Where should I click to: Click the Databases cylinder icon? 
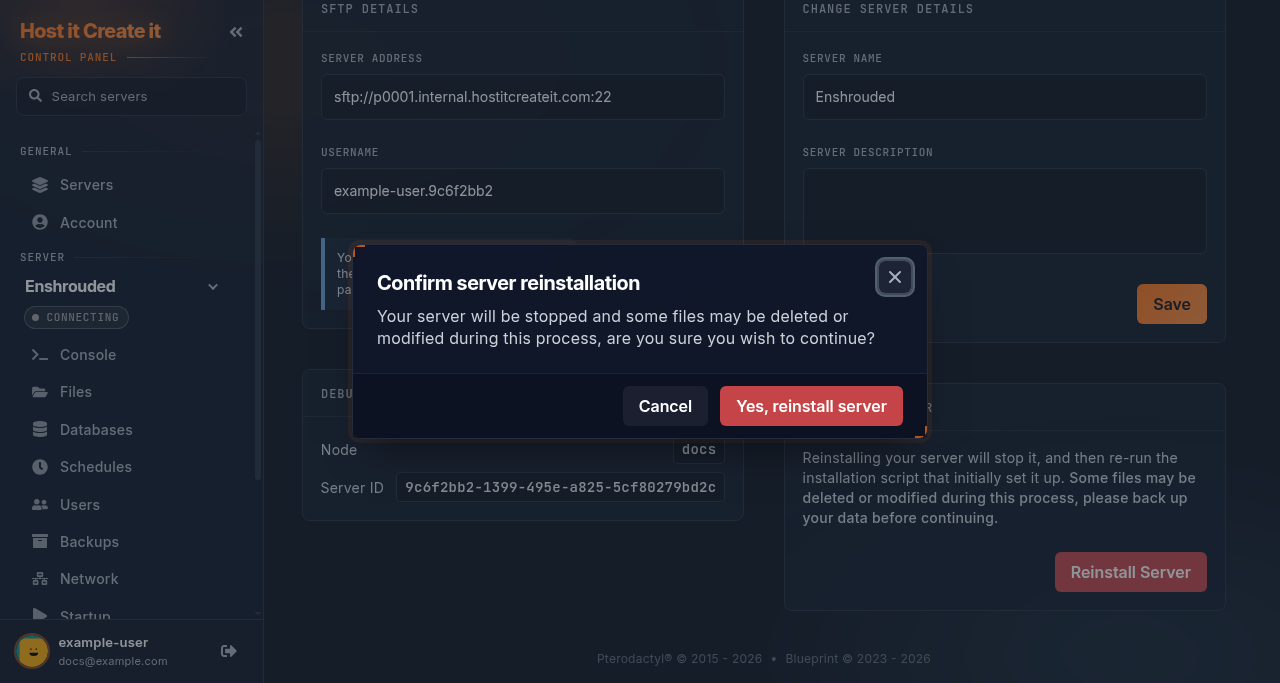(40, 430)
